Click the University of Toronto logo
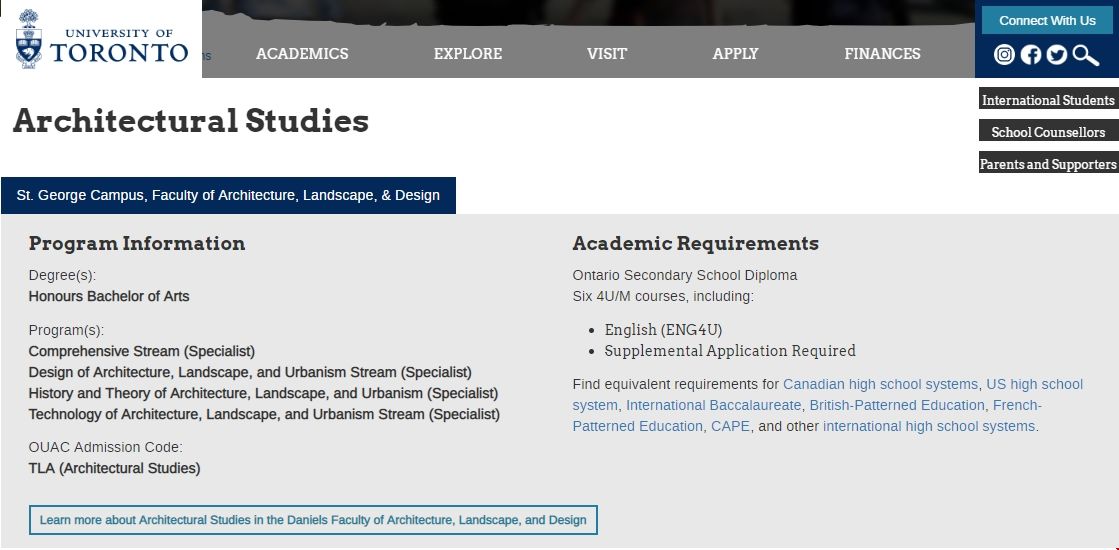This screenshot has width=1119, height=550. point(101,39)
